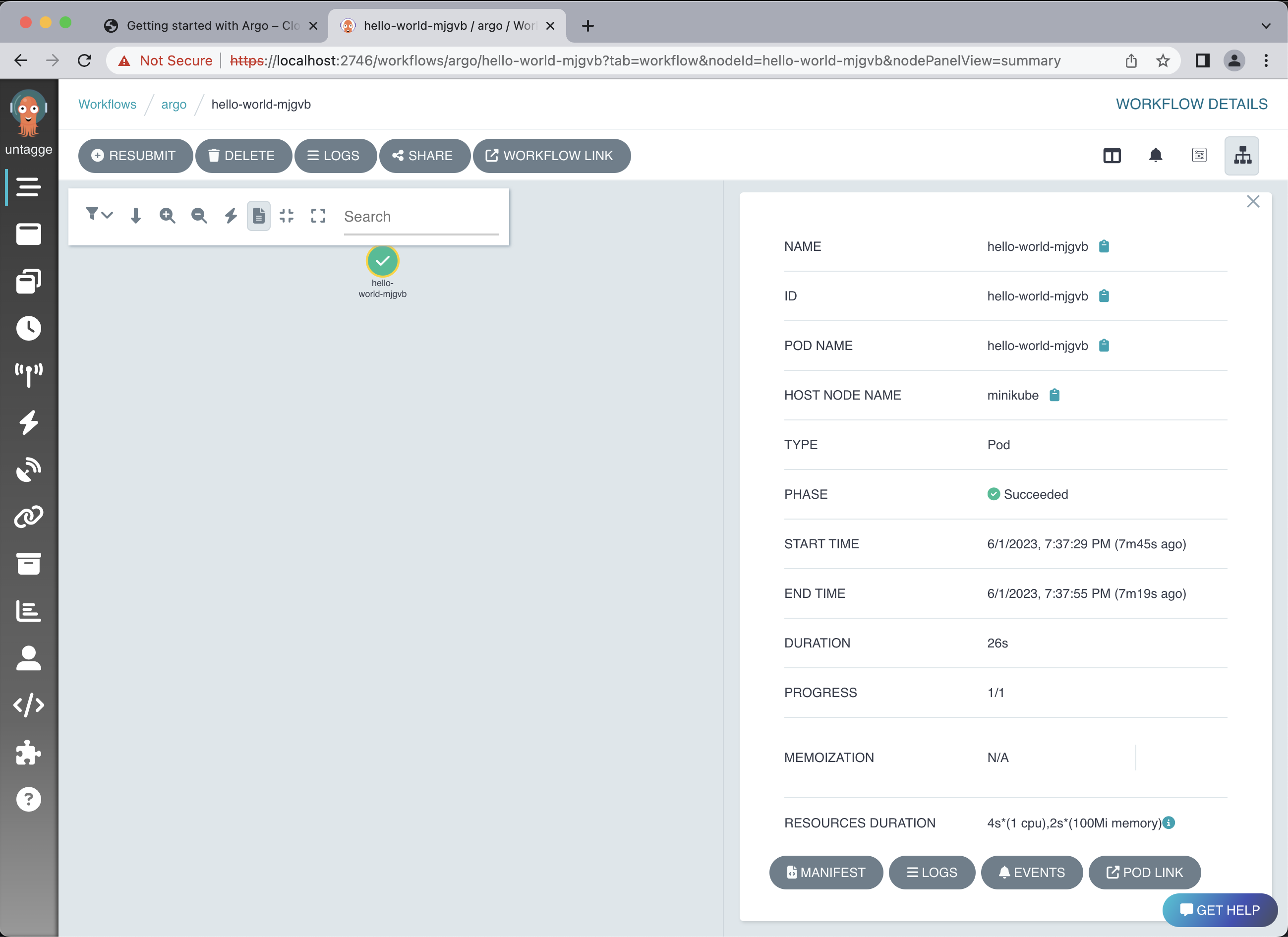The height and width of the screenshot is (937, 1288).
Task: Copy the ID value to clipboard
Action: 1104,296
